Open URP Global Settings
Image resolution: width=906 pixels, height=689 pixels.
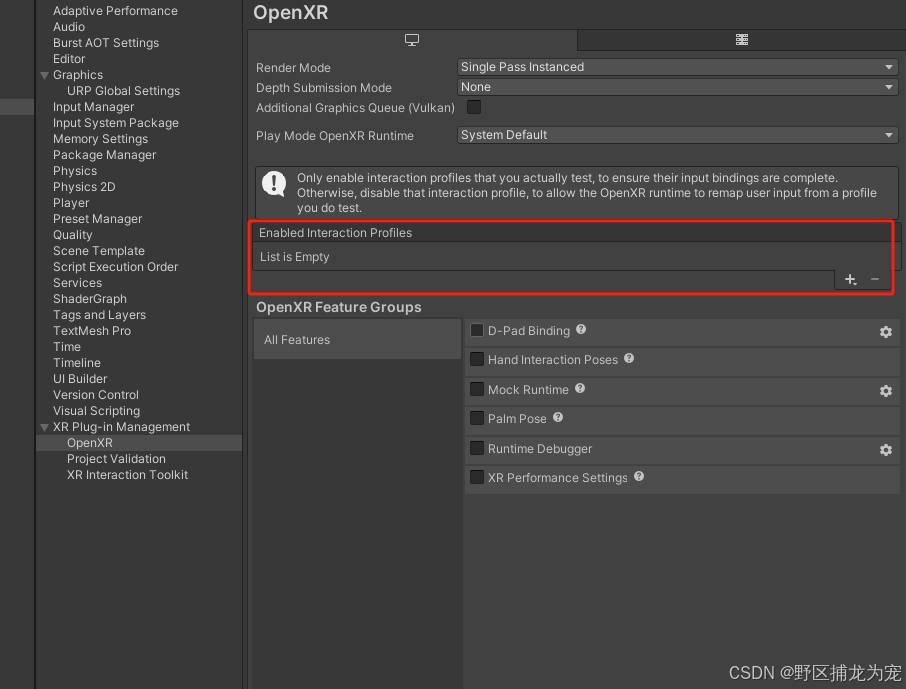tap(123, 91)
